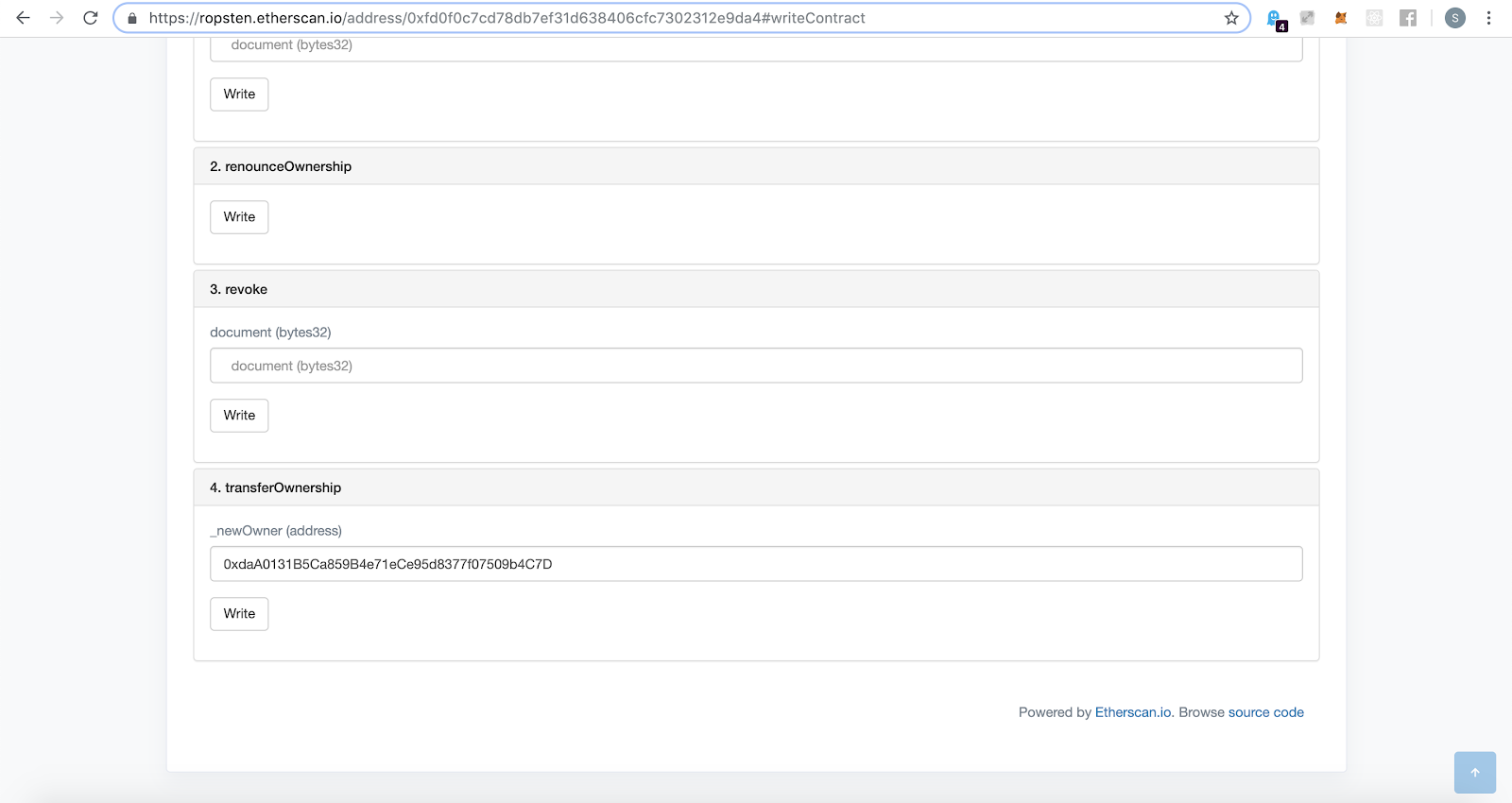Click Write under transferOwnership
Screen dimensions: 1512x803
[x=239, y=614]
